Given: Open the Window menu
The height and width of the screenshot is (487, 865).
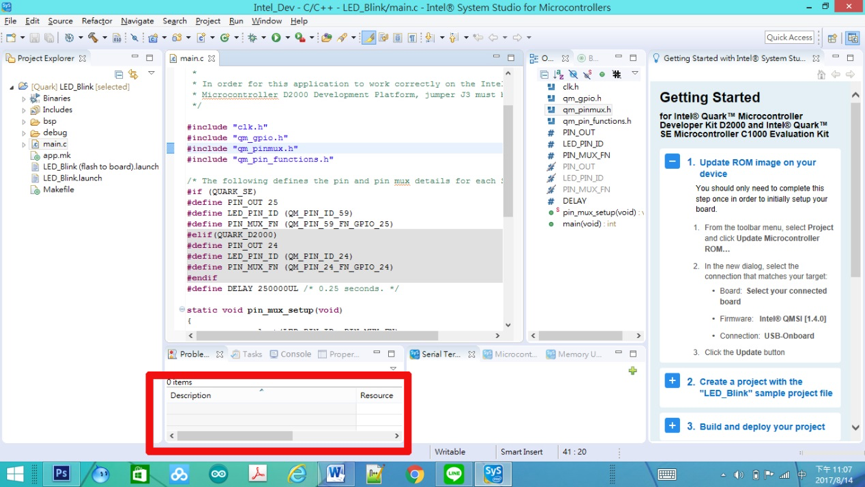Looking at the screenshot, I should [x=266, y=21].
